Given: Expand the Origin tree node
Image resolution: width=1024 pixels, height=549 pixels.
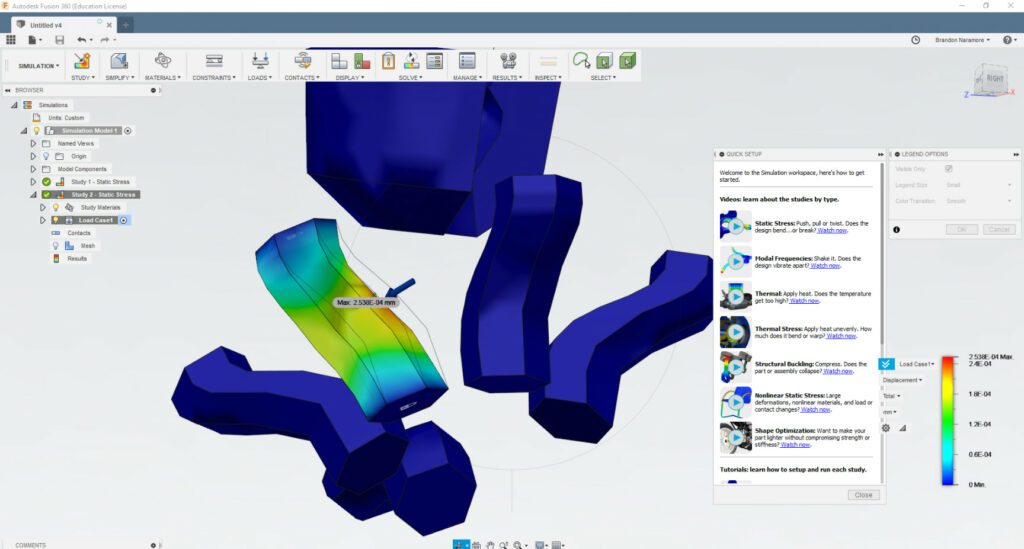Looking at the screenshot, I should click(33, 156).
